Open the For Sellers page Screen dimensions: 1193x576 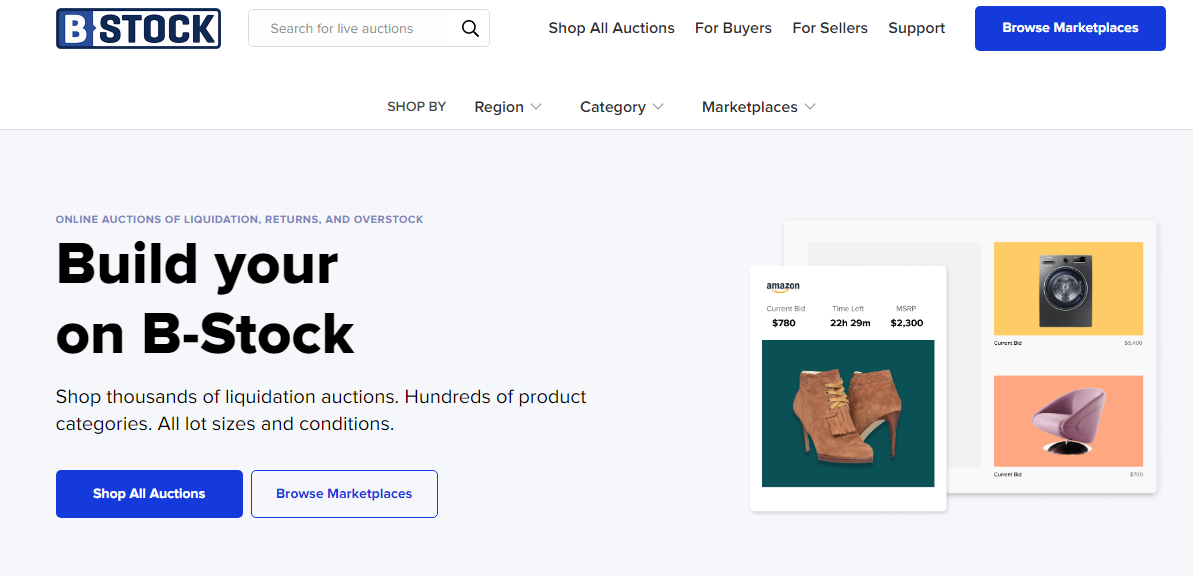[x=830, y=28]
